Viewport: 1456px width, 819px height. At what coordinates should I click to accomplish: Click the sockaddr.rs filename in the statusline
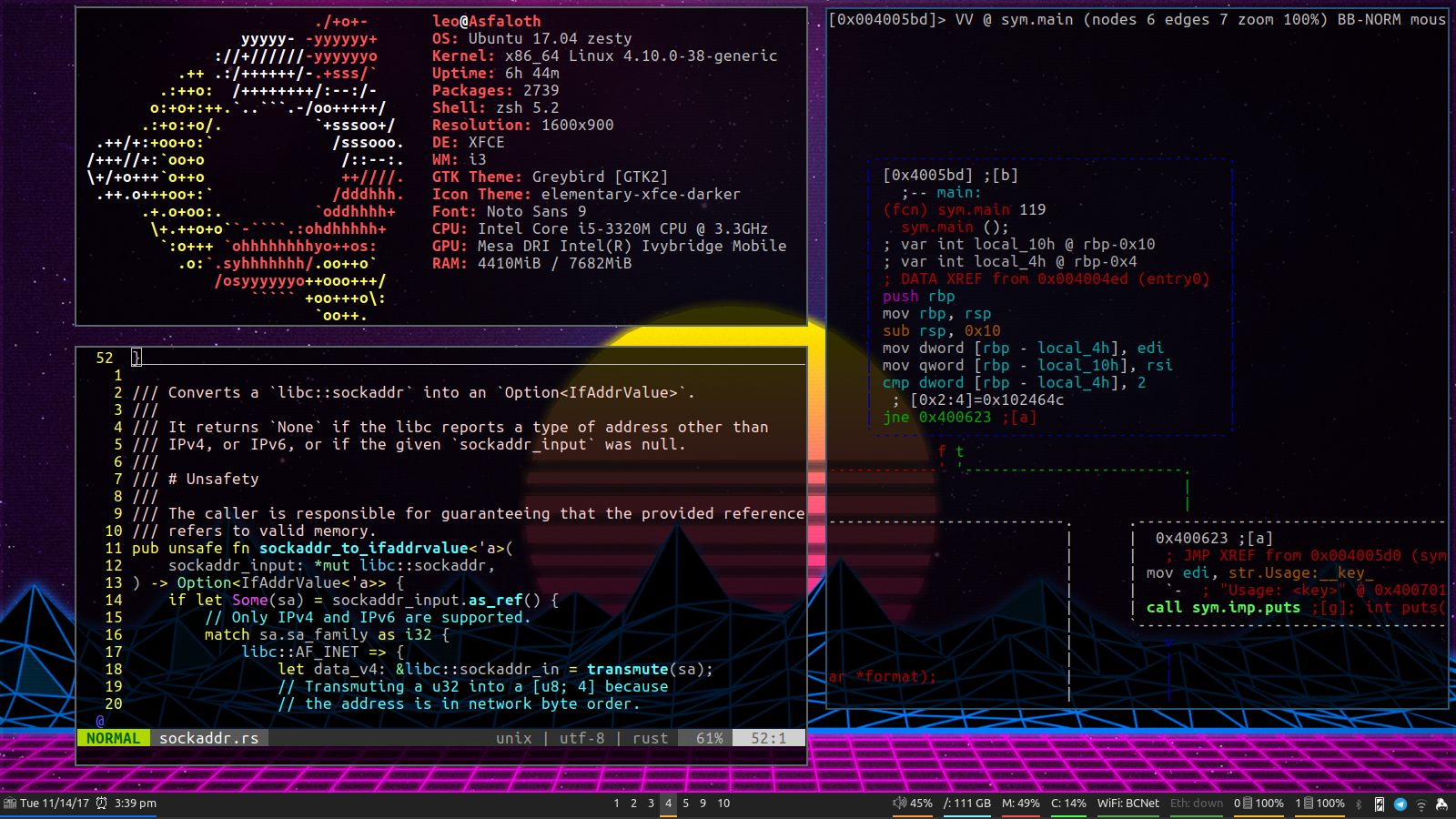[209, 738]
